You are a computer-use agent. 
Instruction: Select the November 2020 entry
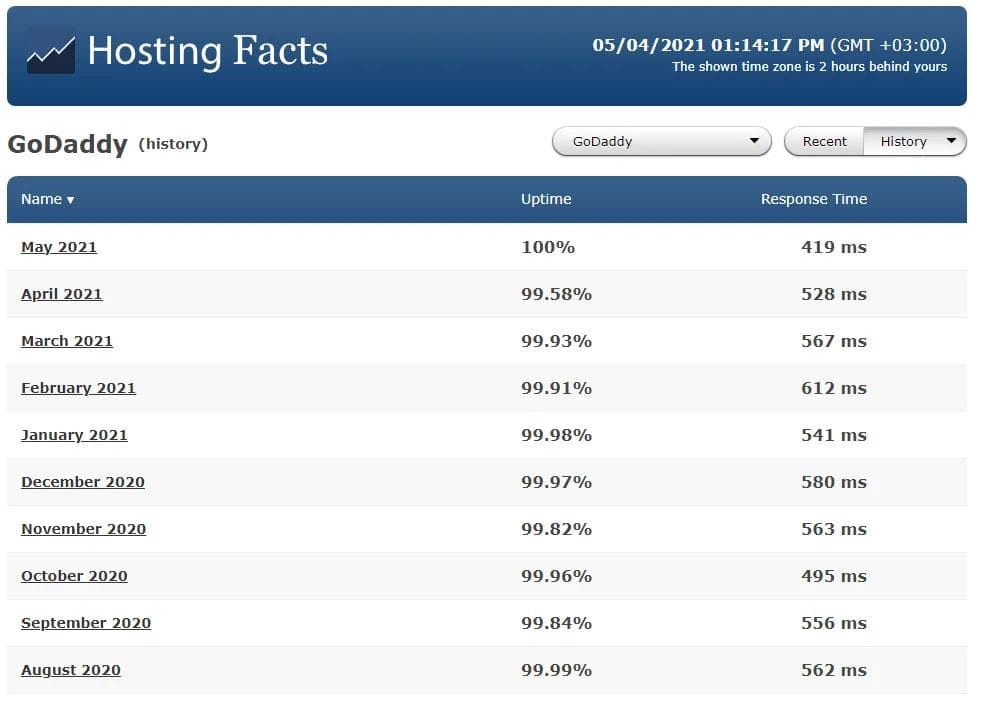(83, 529)
